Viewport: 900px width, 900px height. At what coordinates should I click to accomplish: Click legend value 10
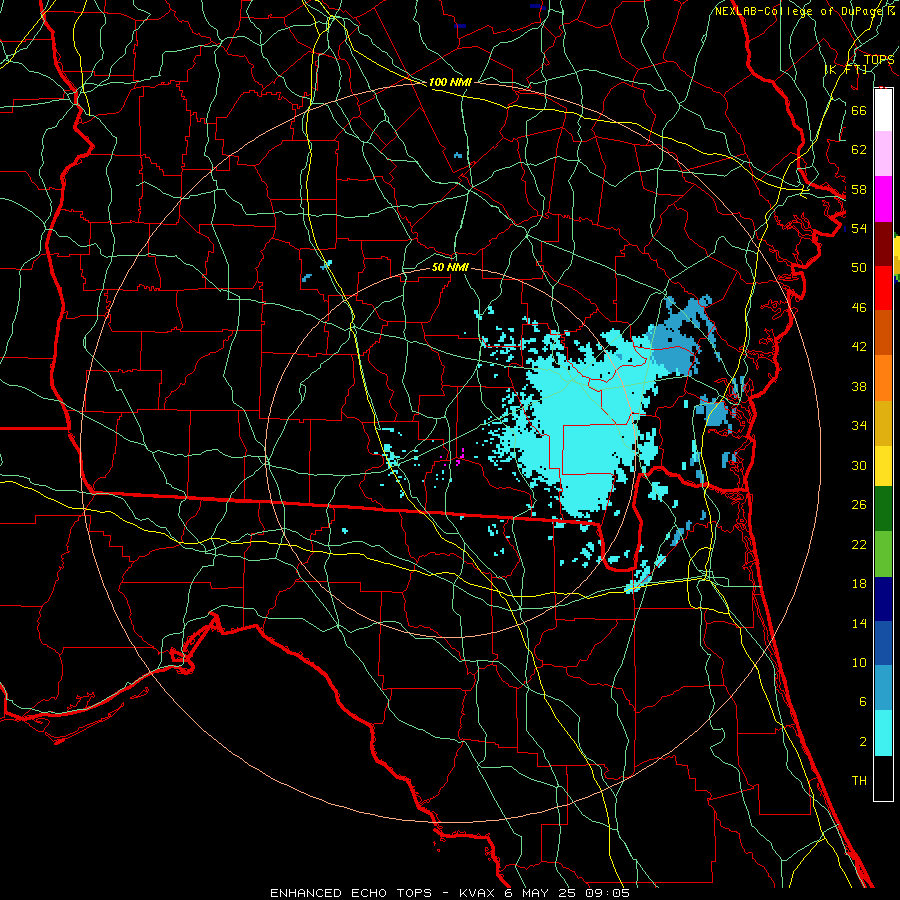(859, 662)
